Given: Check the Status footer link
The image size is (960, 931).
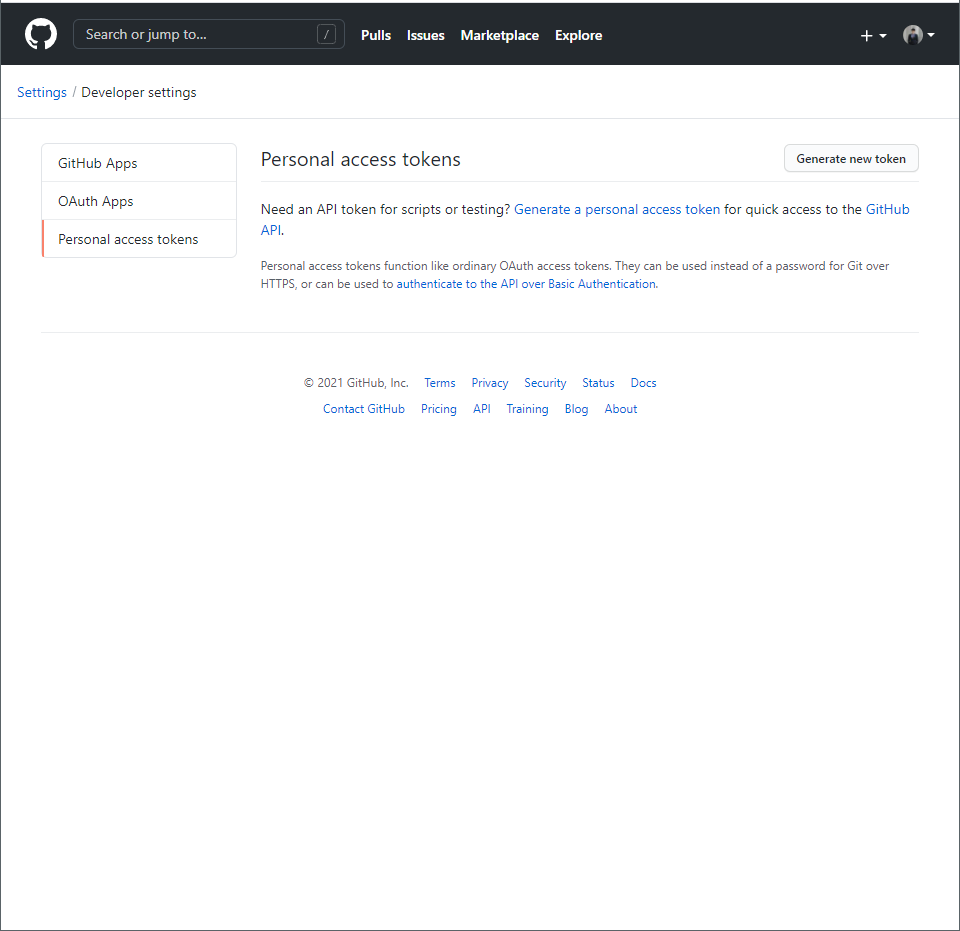Looking at the screenshot, I should [598, 383].
